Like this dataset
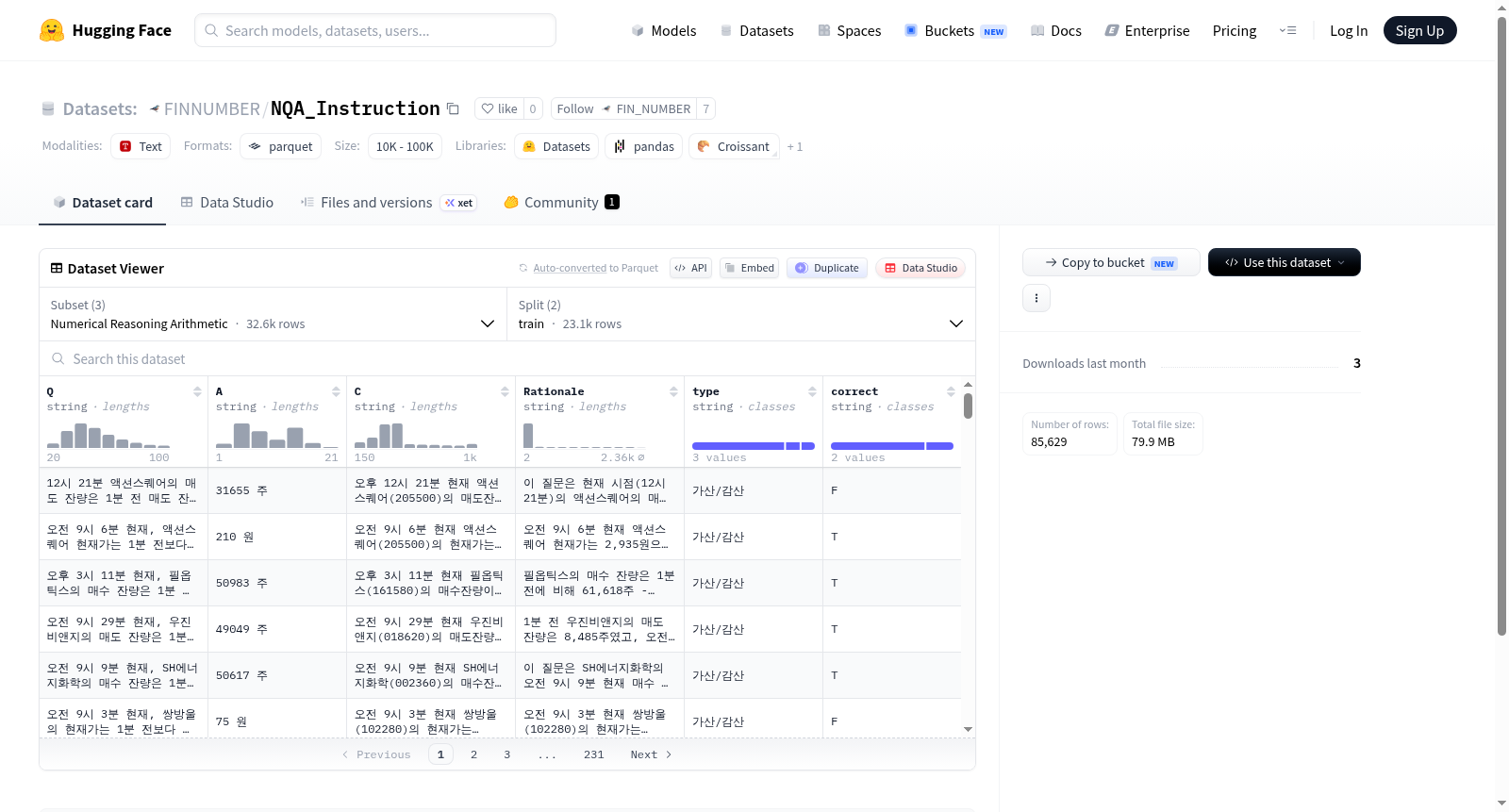Image resolution: width=1509 pixels, height=812 pixels. [499, 108]
